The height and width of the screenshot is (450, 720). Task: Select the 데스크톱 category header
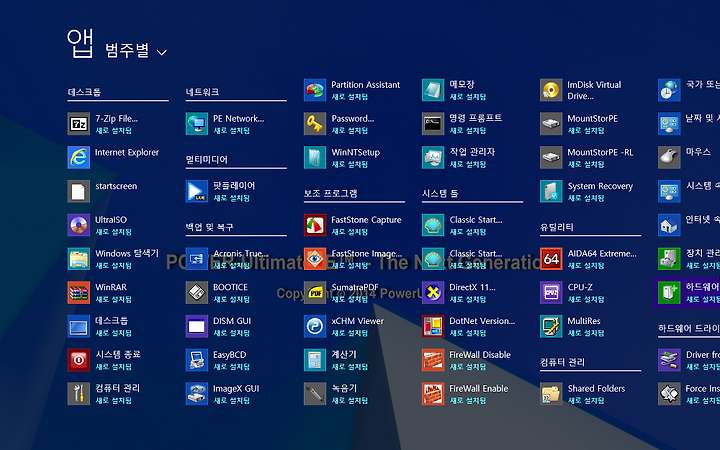tap(84, 92)
